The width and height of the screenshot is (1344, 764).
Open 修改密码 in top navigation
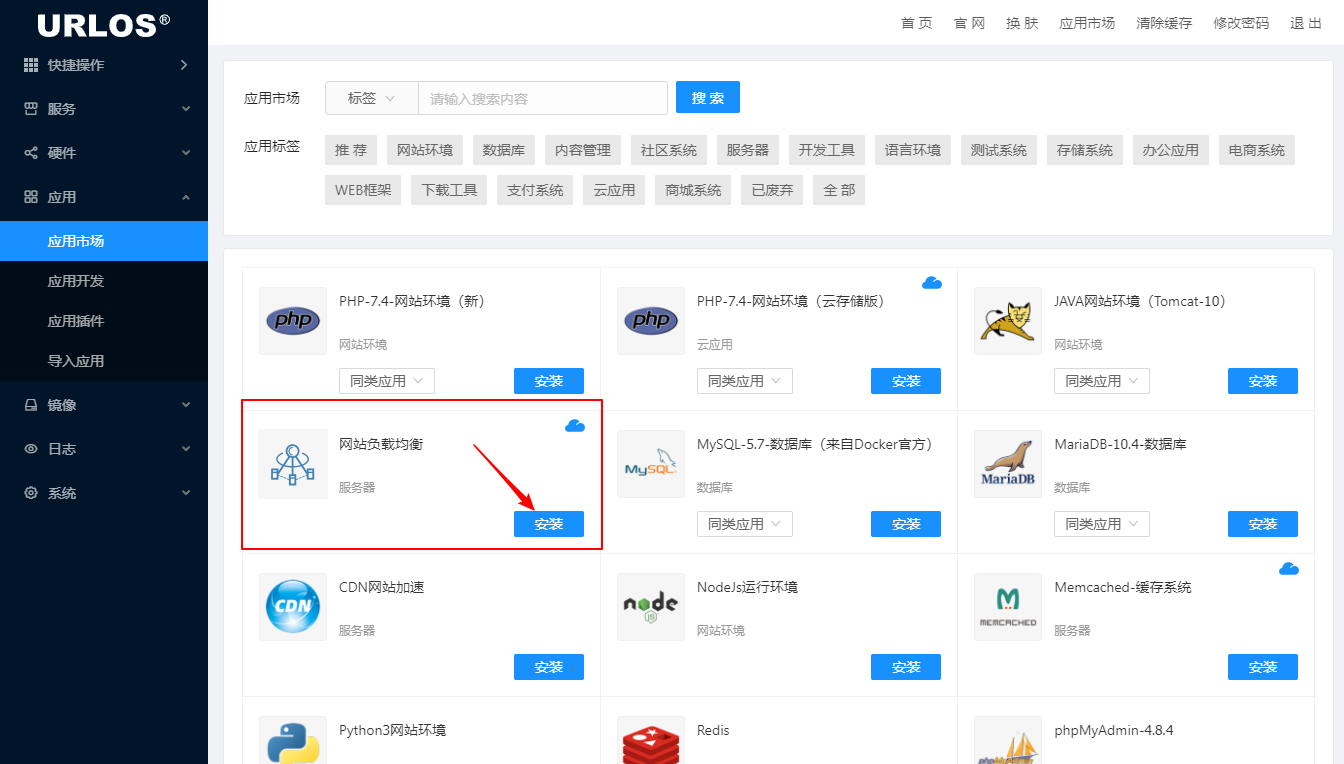click(x=1241, y=23)
